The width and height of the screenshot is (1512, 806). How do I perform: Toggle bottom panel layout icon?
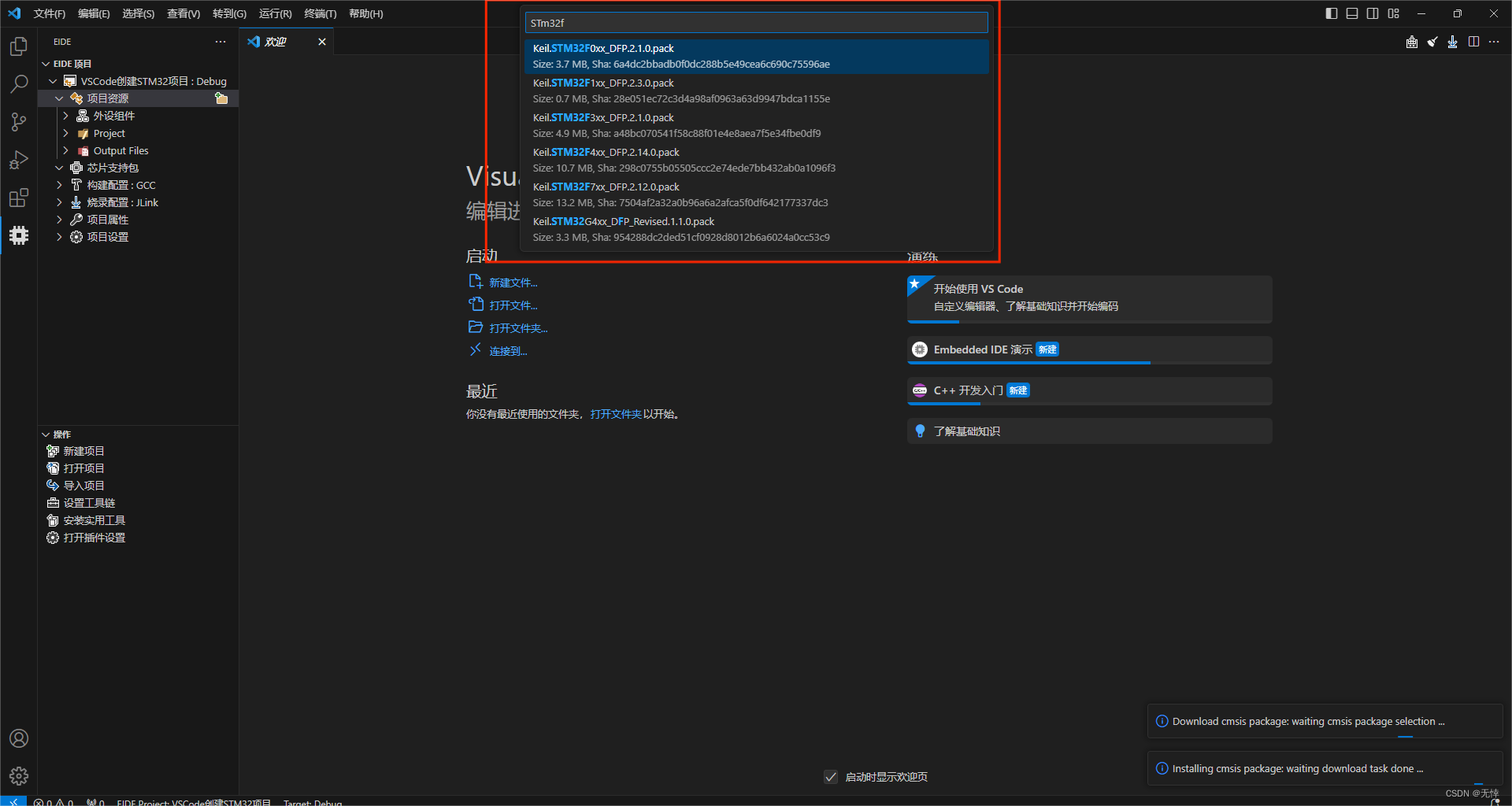point(1352,13)
